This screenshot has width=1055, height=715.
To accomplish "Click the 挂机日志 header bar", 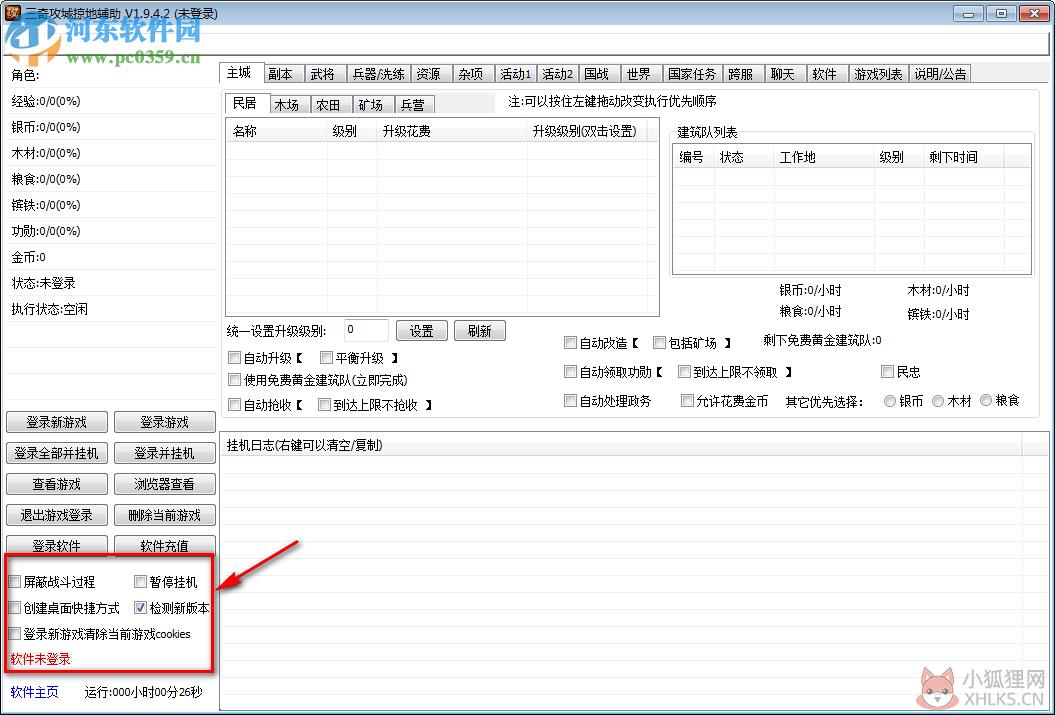I will click(620, 445).
